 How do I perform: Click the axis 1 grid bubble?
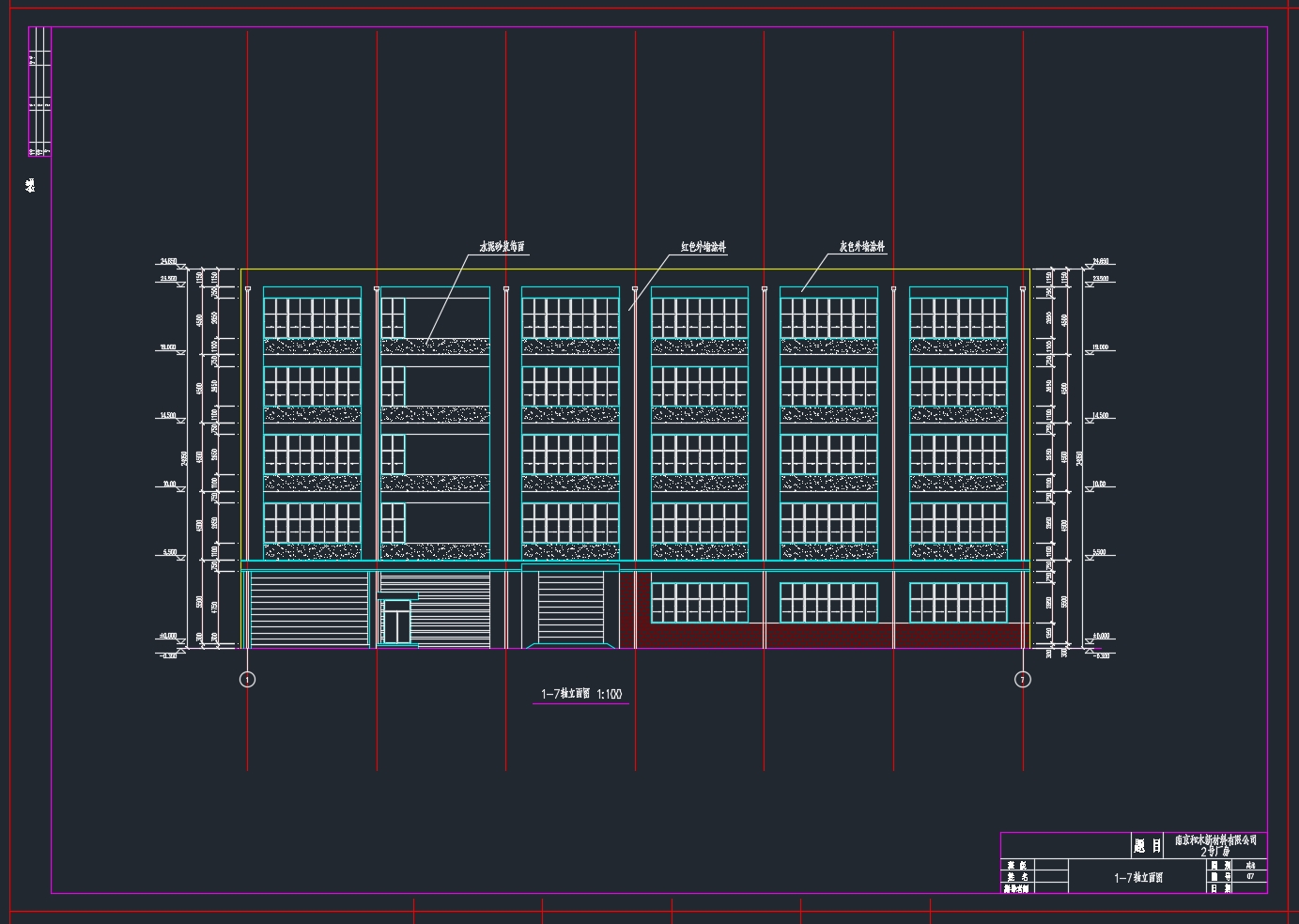click(x=247, y=679)
